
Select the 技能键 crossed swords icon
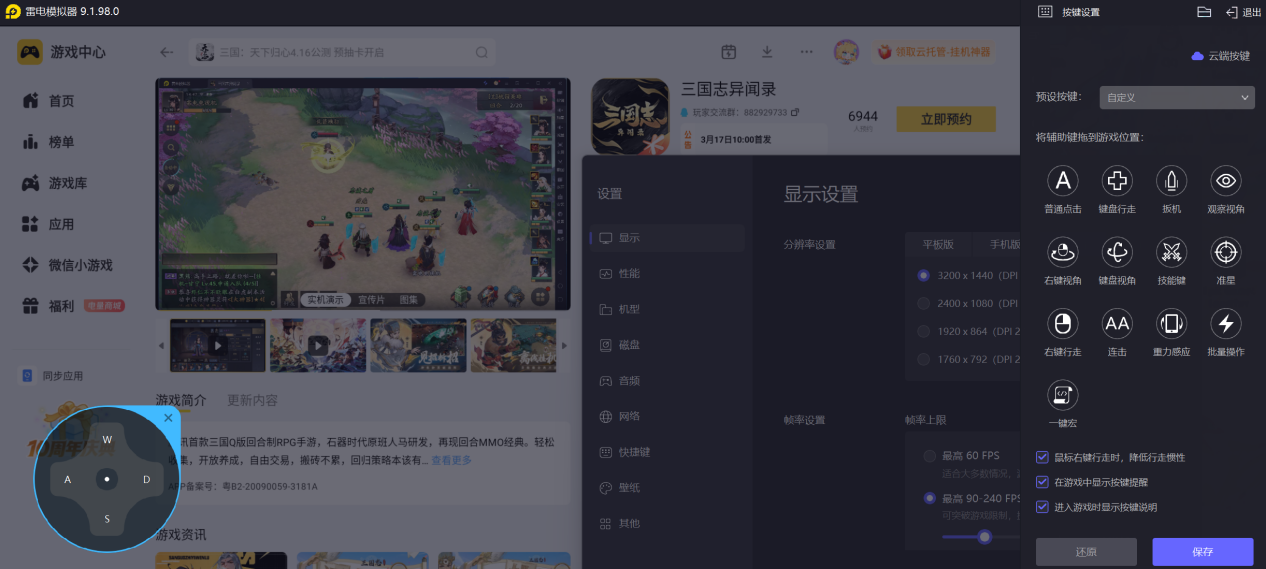(x=1171, y=252)
